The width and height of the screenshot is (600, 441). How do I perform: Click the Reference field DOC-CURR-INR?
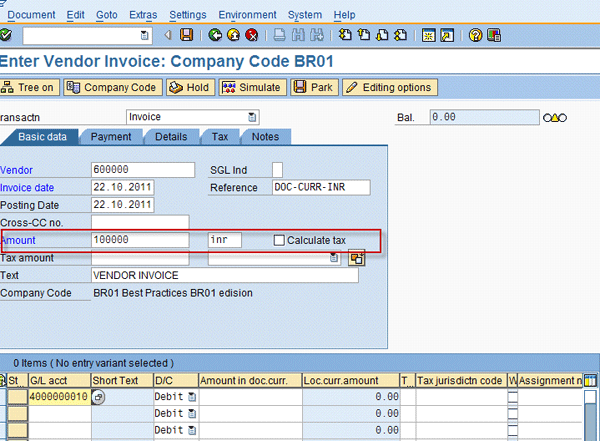(321, 188)
